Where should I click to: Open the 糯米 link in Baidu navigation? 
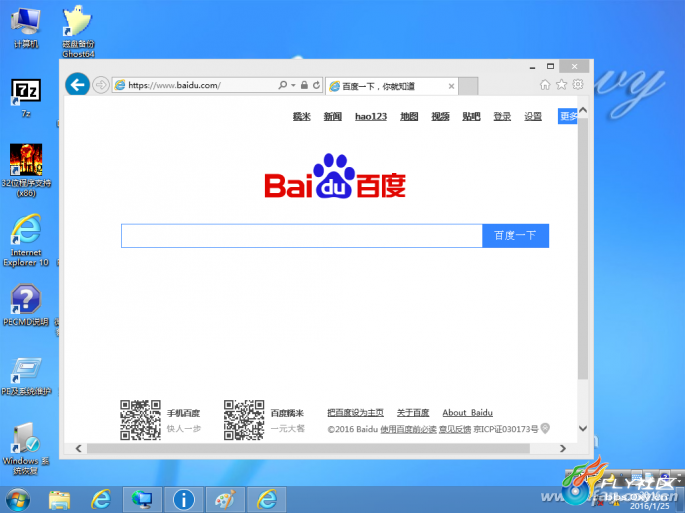coord(301,117)
